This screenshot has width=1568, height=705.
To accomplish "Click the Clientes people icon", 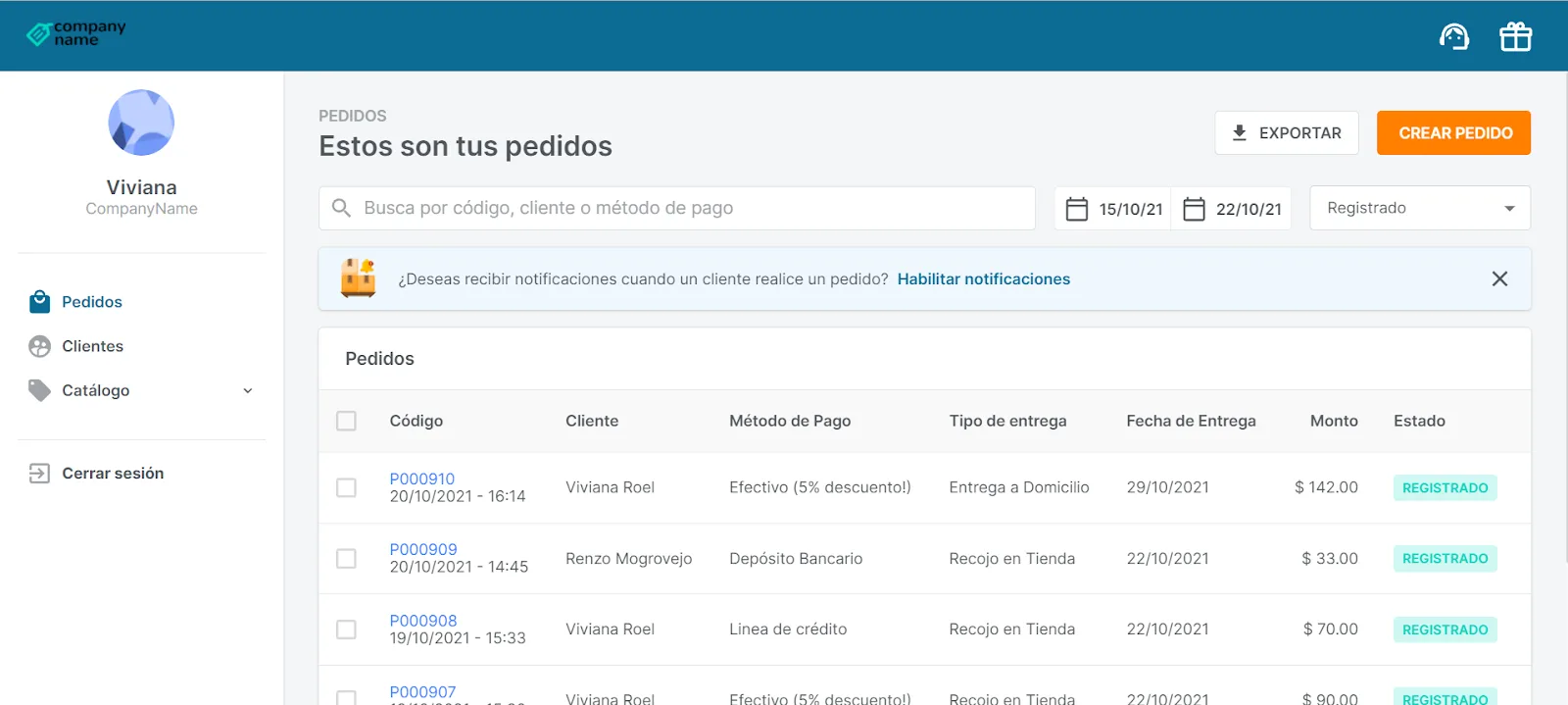I will (x=39, y=346).
